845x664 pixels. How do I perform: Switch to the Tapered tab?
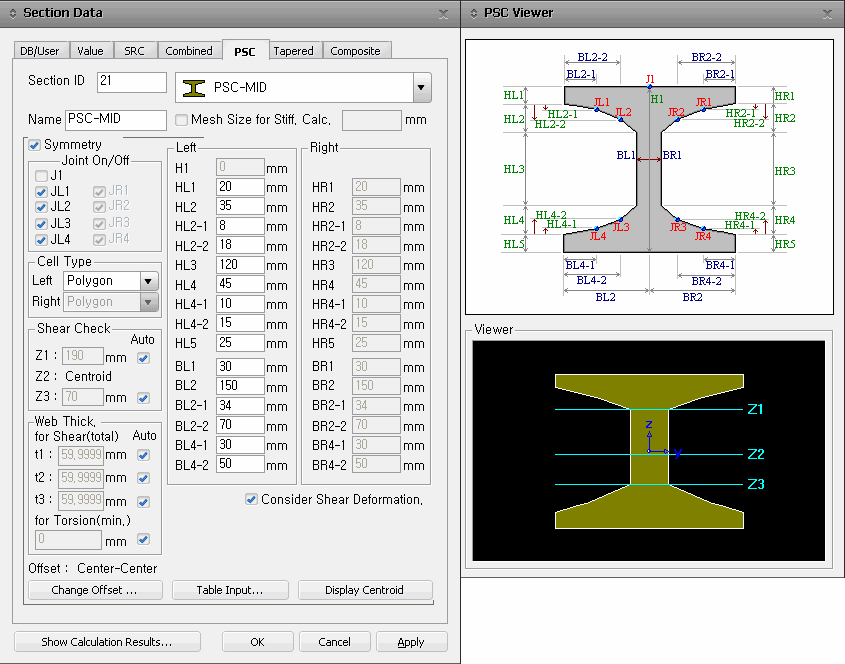click(x=294, y=51)
